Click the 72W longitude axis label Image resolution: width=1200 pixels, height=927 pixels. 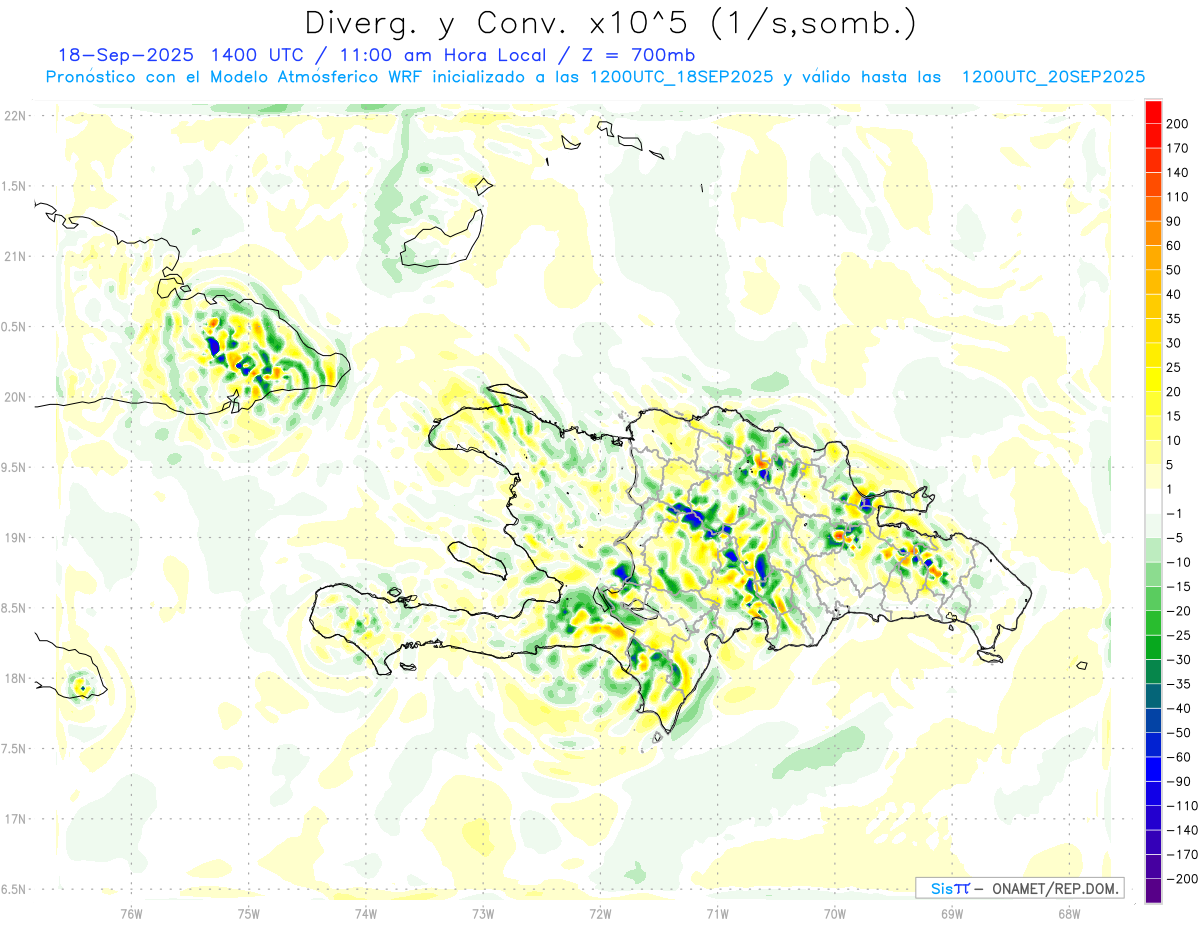600,911
